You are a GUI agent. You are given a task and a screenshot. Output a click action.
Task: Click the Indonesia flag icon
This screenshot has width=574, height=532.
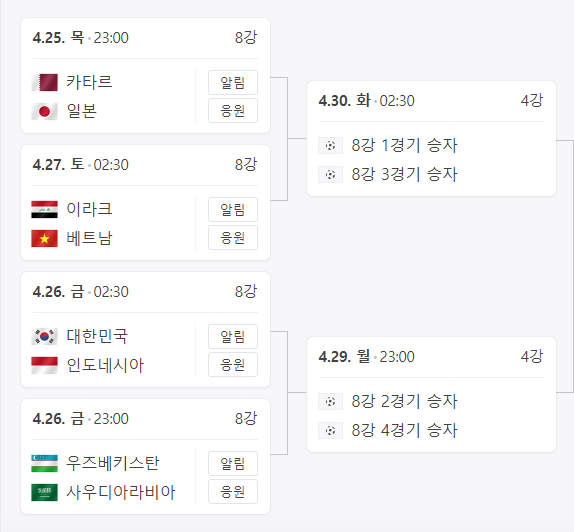pos(44,365)
